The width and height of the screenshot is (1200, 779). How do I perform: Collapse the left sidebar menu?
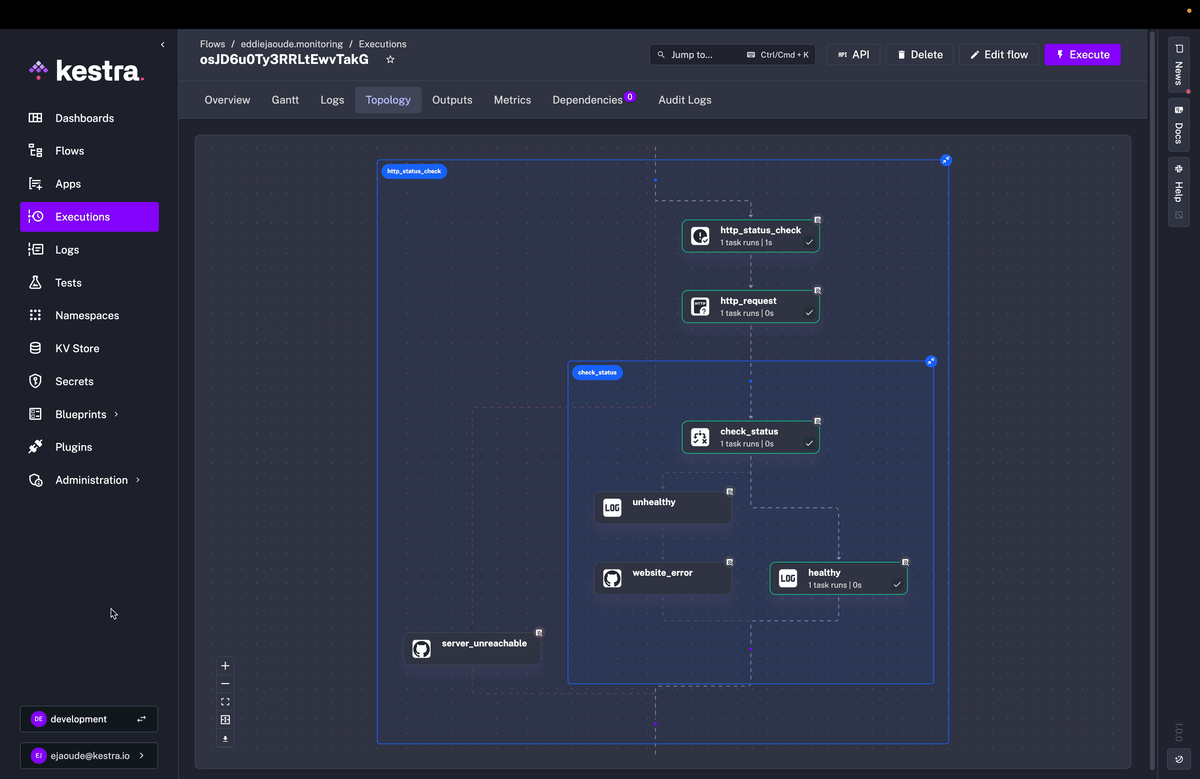coord(163,45)
